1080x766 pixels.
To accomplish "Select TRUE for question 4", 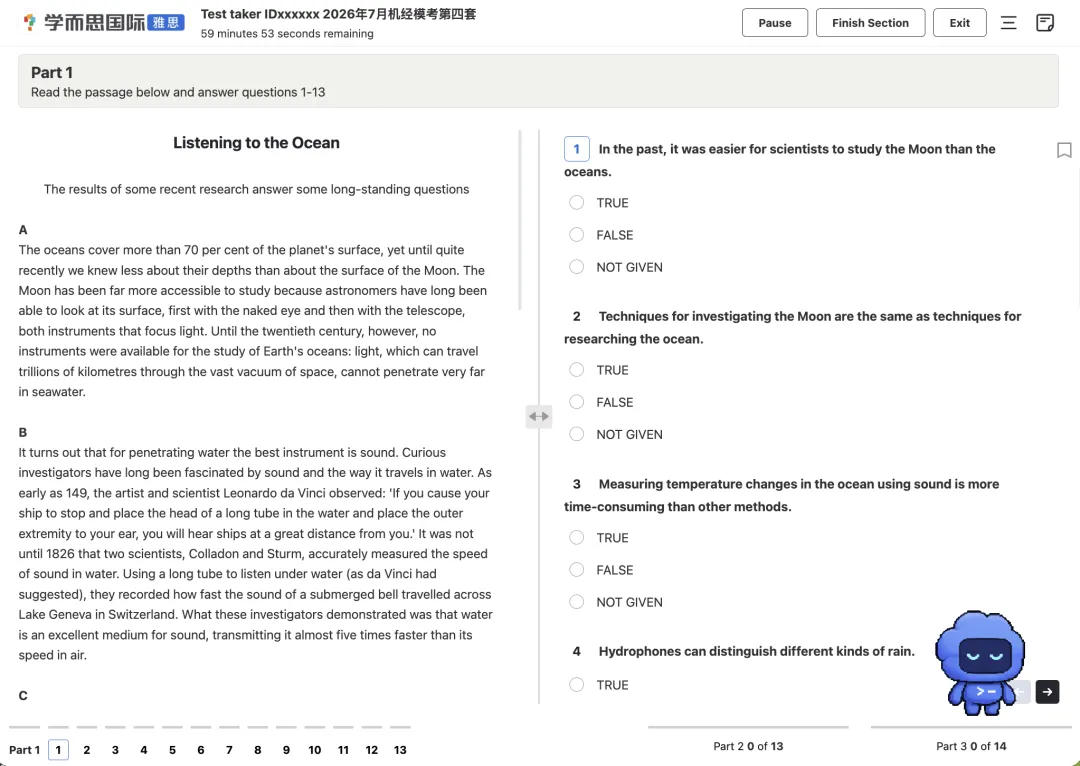I will (577, 685).
